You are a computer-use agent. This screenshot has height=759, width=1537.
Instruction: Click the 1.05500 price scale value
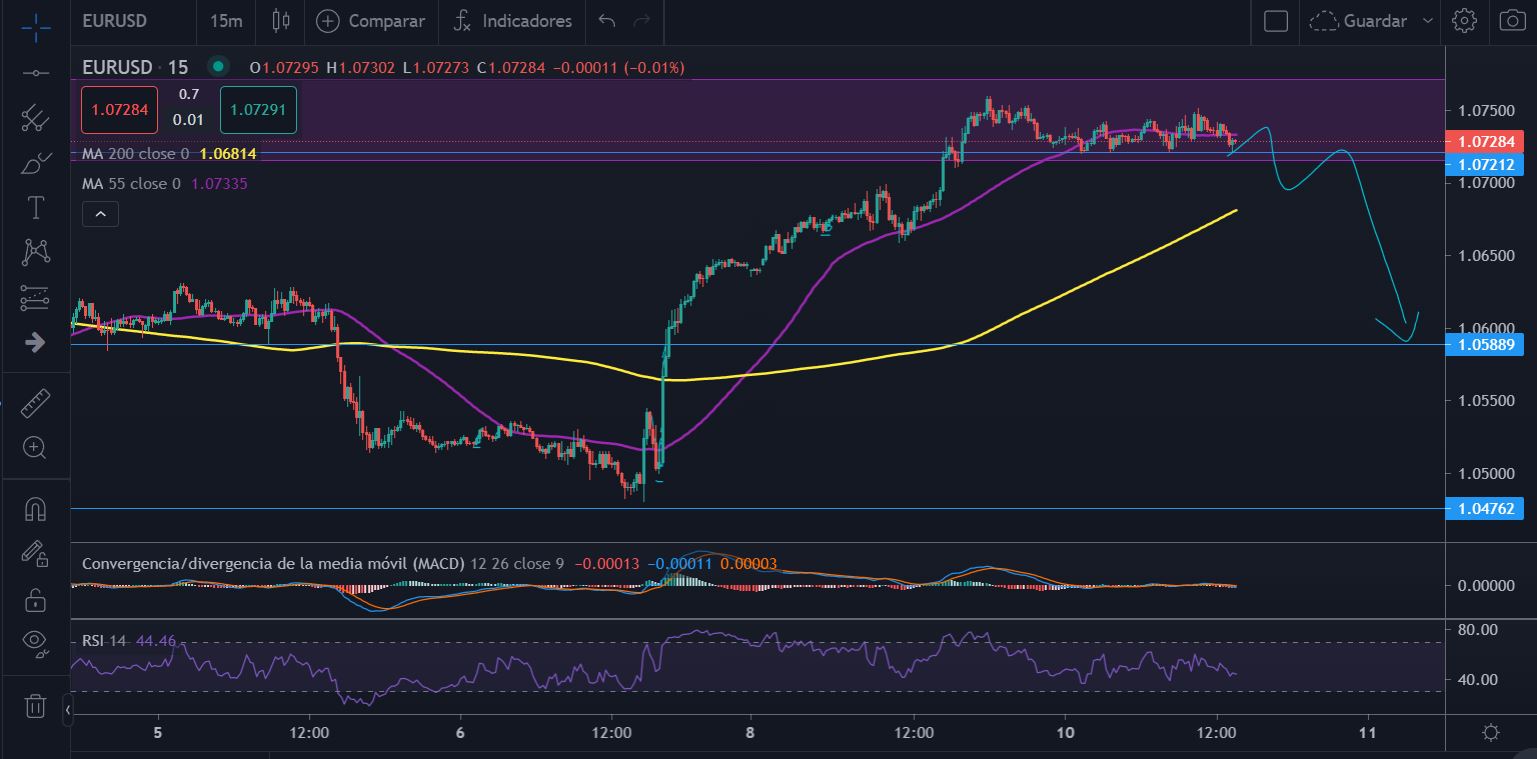(1485, 401)
